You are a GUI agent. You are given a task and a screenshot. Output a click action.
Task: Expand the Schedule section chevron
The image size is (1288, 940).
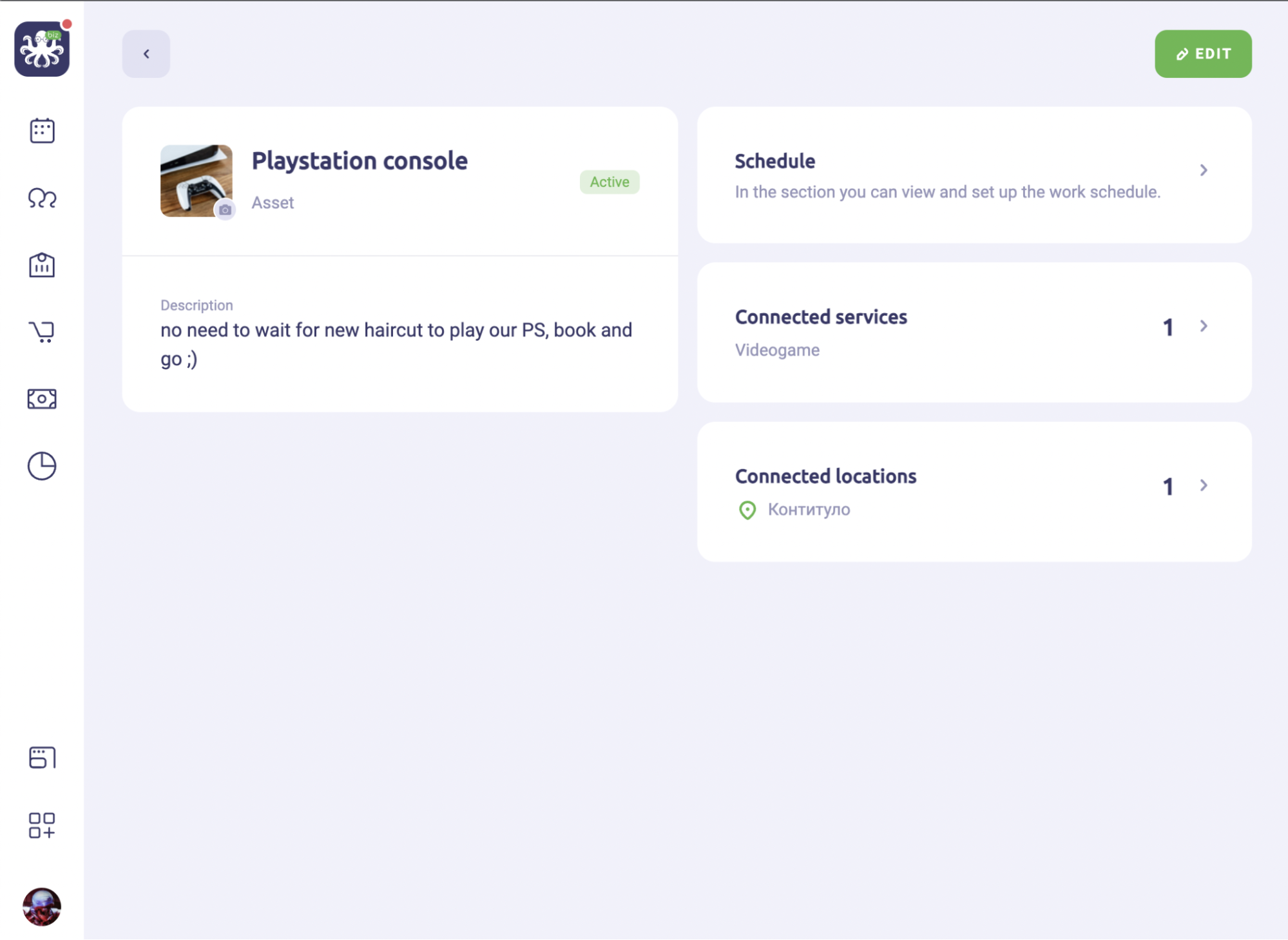(x=1204, y=170)
